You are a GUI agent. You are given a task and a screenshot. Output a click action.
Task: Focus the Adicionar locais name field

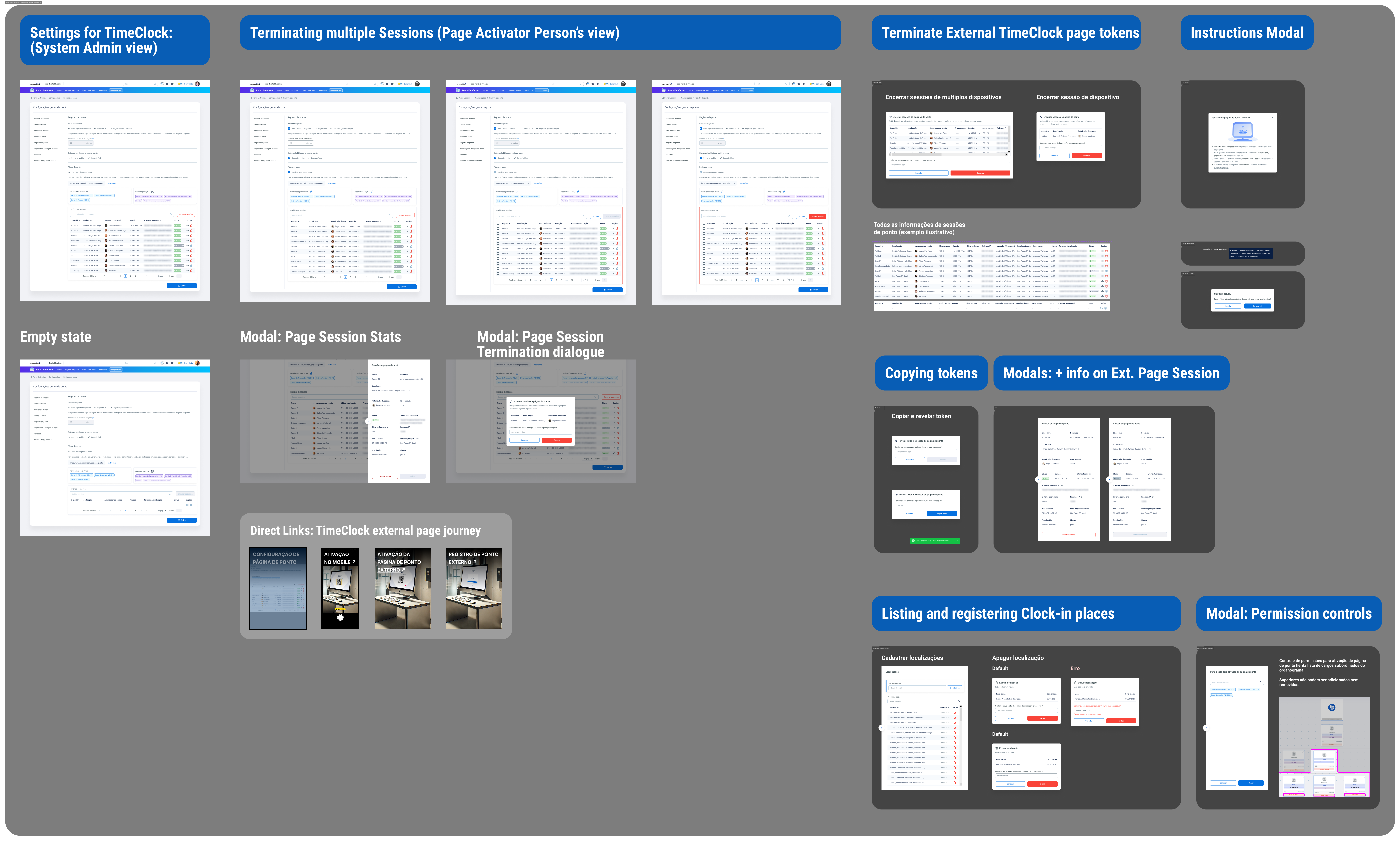(x=918, y=688)
